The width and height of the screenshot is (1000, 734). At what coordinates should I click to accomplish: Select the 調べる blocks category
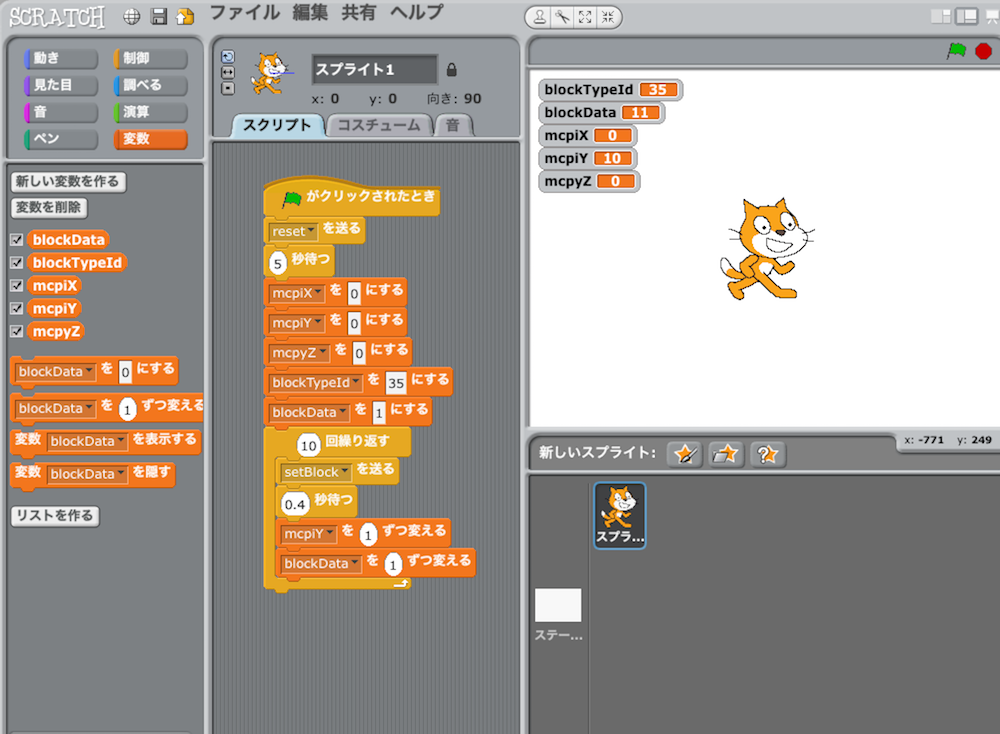151,85
